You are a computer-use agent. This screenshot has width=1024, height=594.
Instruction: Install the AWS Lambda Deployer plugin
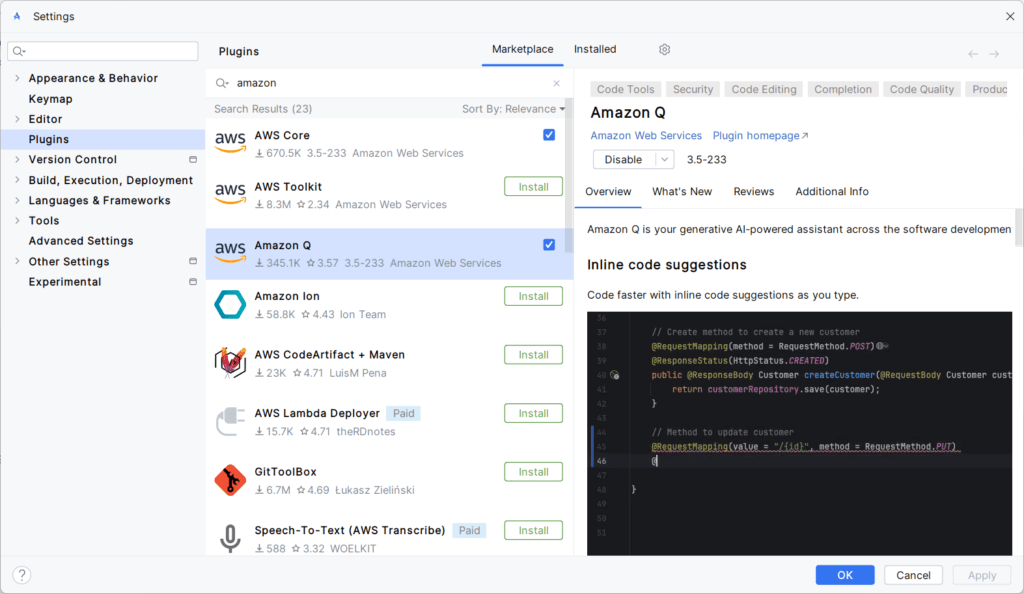point(534,414)
